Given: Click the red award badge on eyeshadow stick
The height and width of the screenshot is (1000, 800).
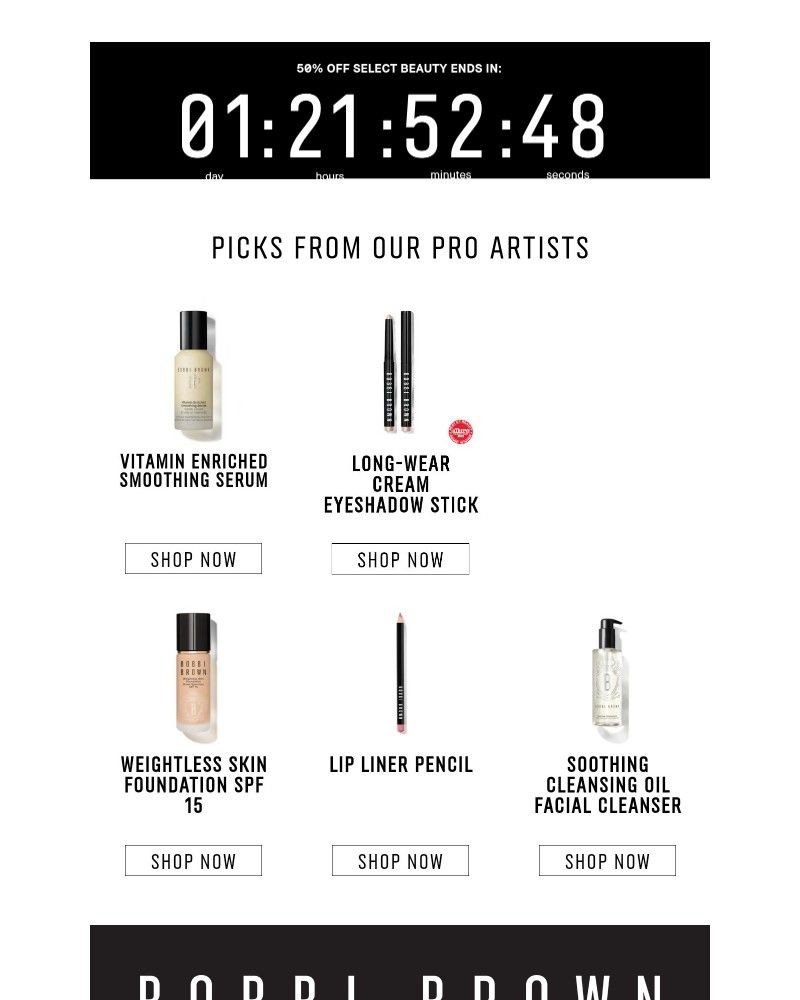Looking at the screenshot, I should pos(461,428).
